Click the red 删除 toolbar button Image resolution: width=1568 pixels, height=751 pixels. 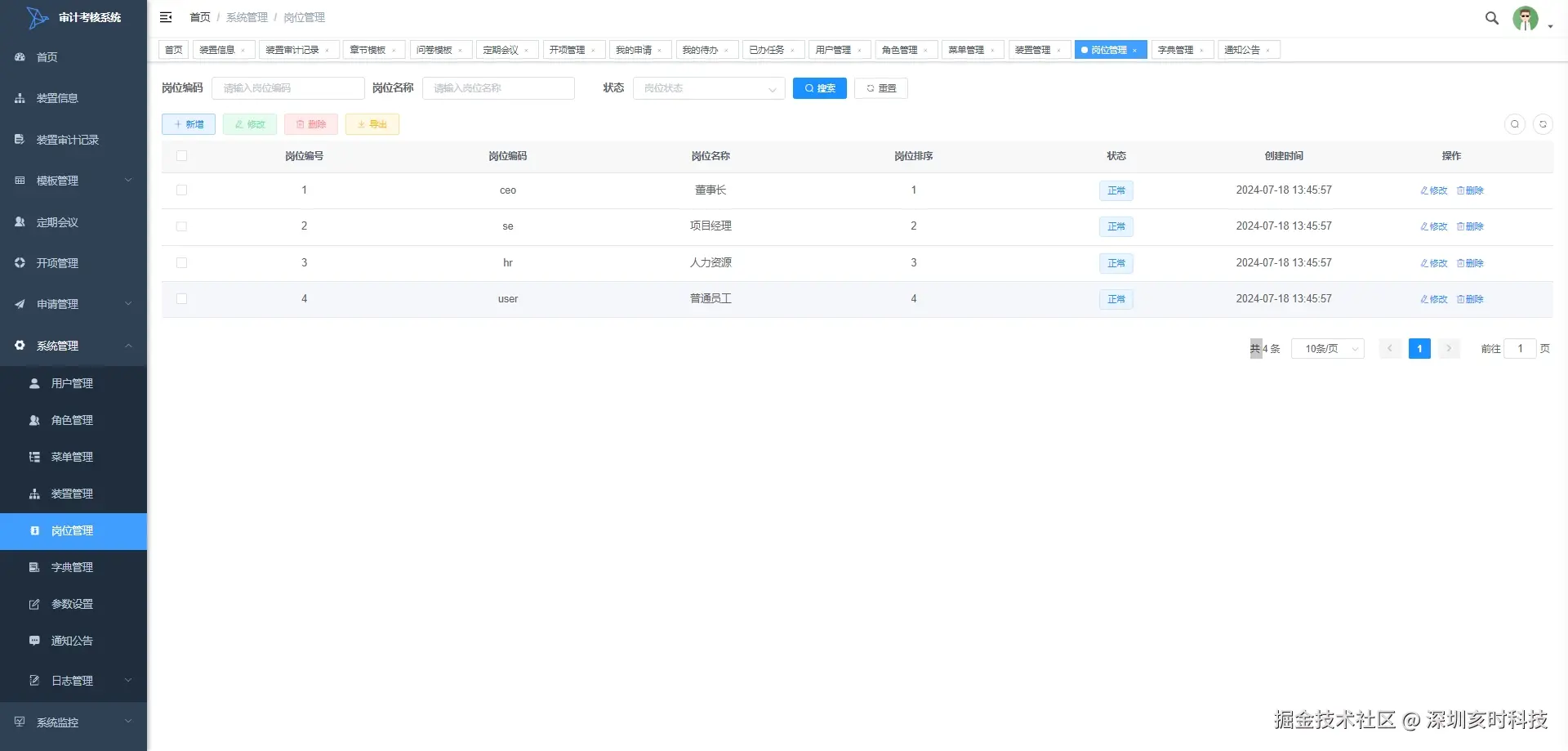[311, 124]
